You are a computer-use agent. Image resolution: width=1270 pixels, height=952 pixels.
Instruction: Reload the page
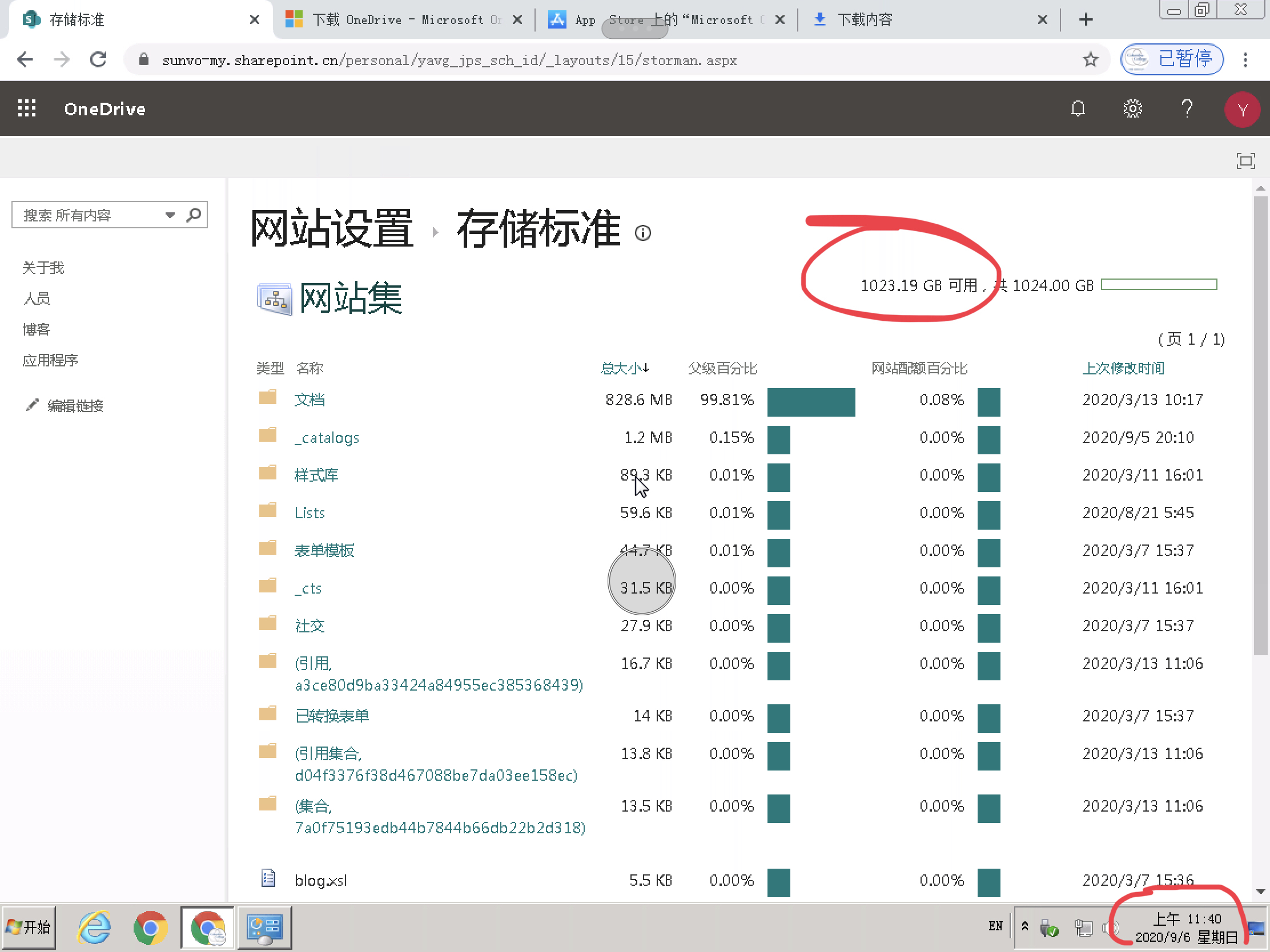coord(99,60)
